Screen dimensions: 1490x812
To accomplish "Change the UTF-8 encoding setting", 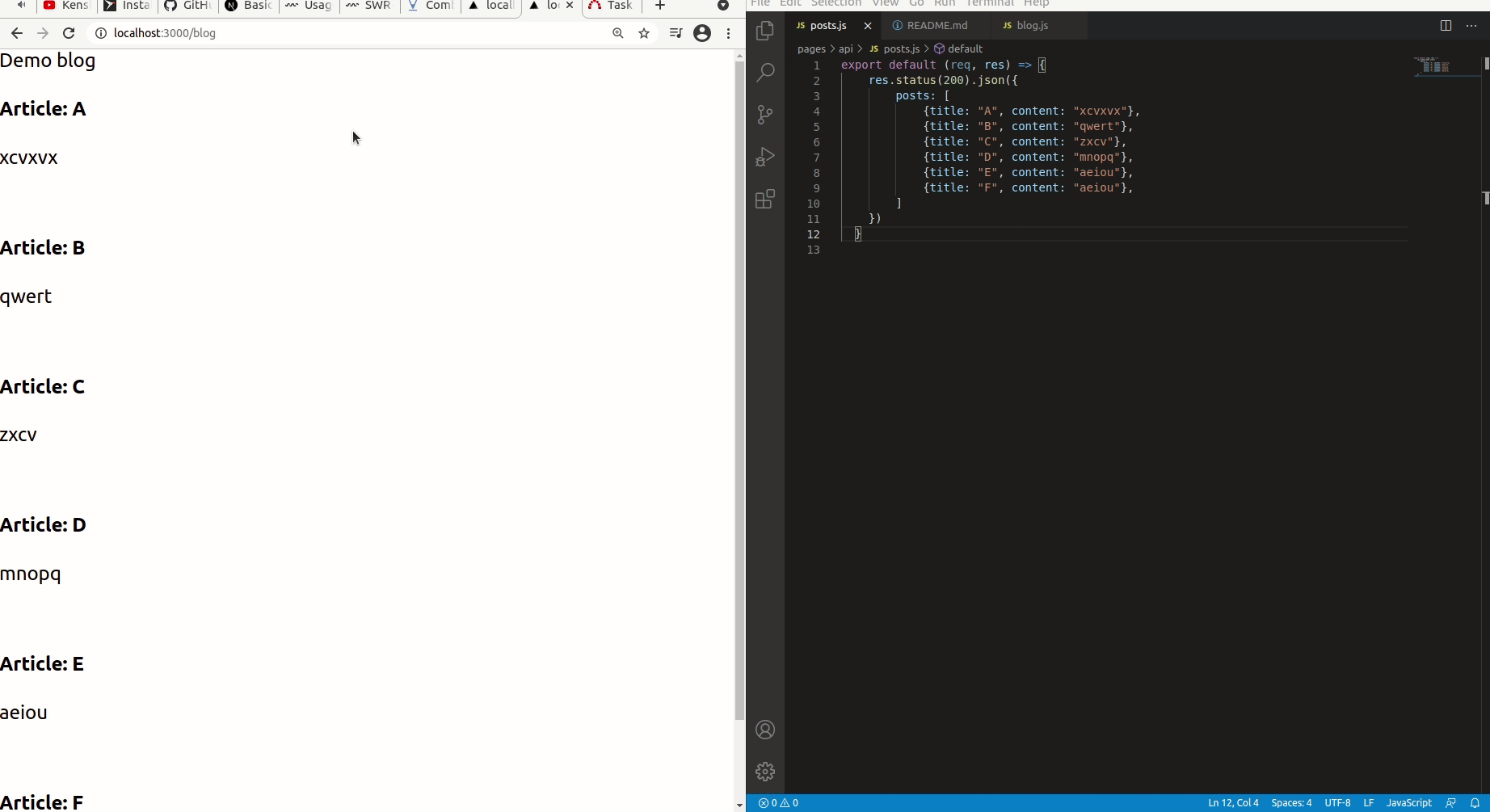I will pyautogui.click(x=1338, y=802).
